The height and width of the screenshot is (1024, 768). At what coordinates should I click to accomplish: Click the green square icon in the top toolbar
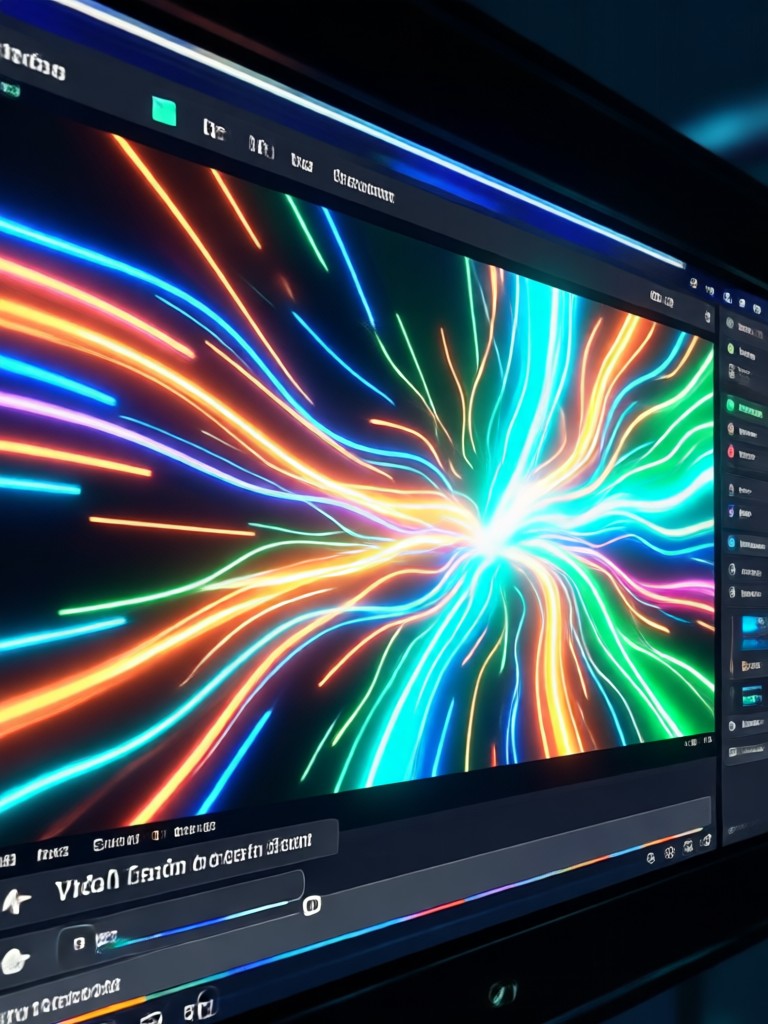pyautogui.click(x=164, y=111)
